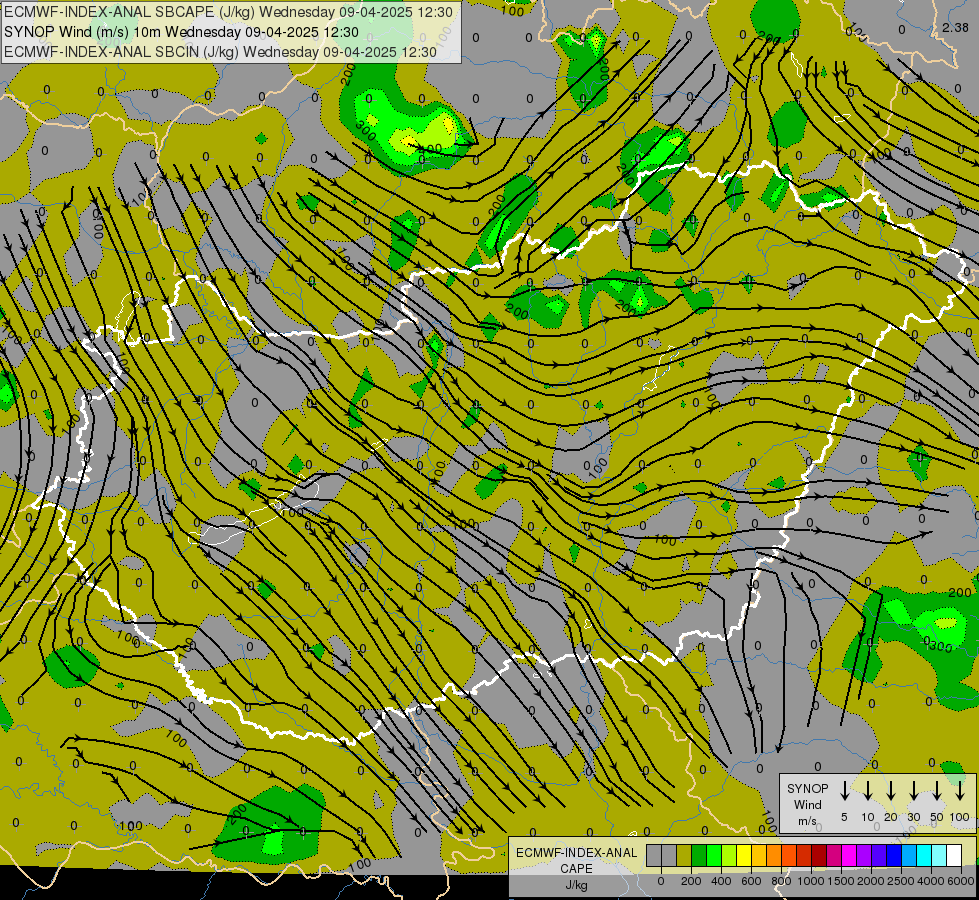Click the m/s unit in wind legend
This screenshot has width=979, height=900.
click(807, 821)
